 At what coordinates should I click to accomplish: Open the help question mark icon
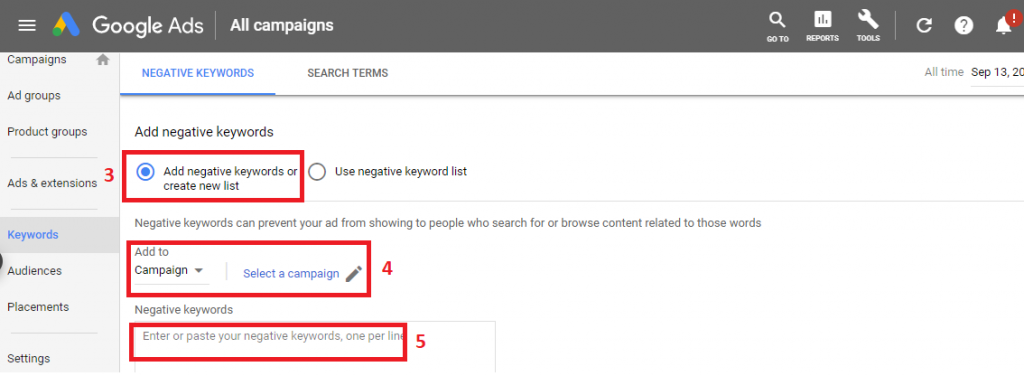963,25
